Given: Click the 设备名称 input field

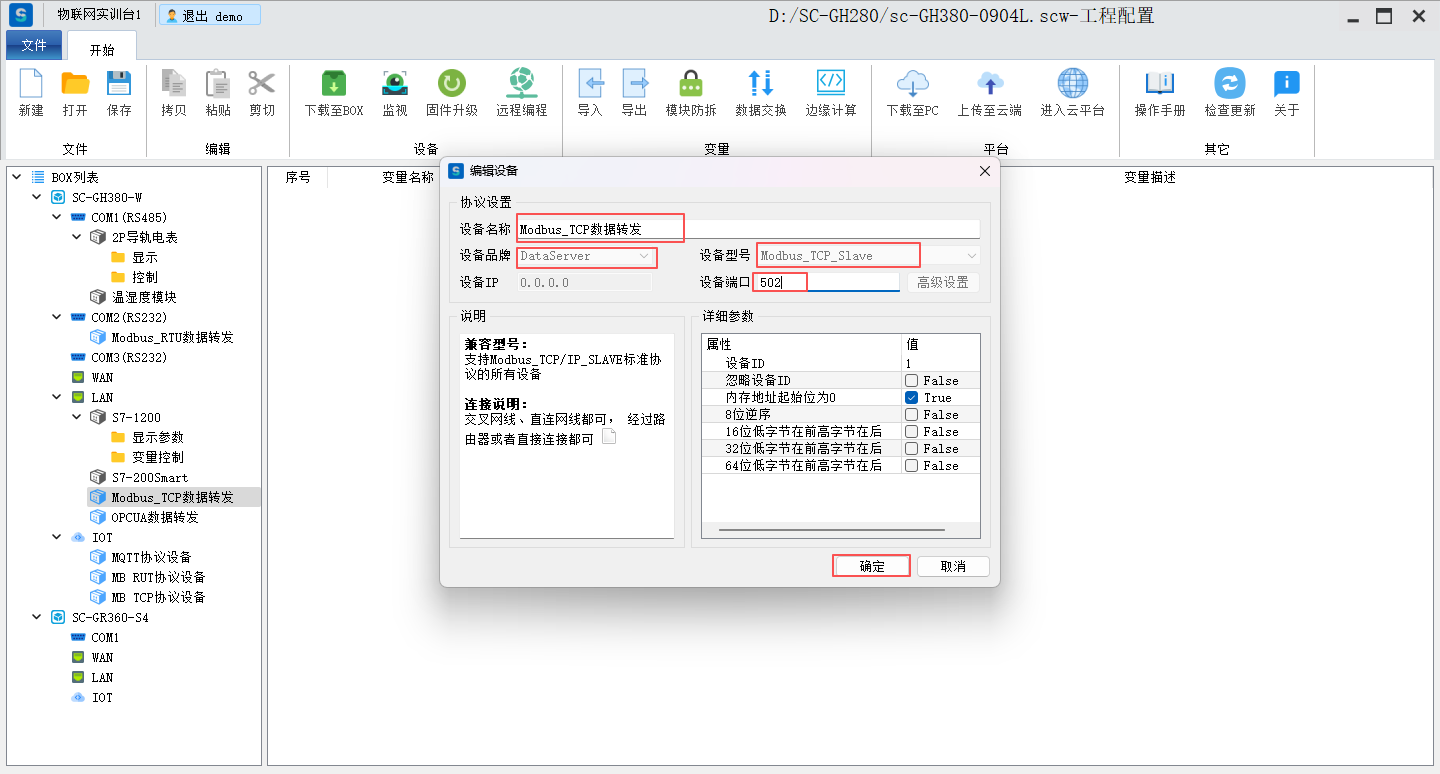Looking at the screenshot, I should (747, 229).
